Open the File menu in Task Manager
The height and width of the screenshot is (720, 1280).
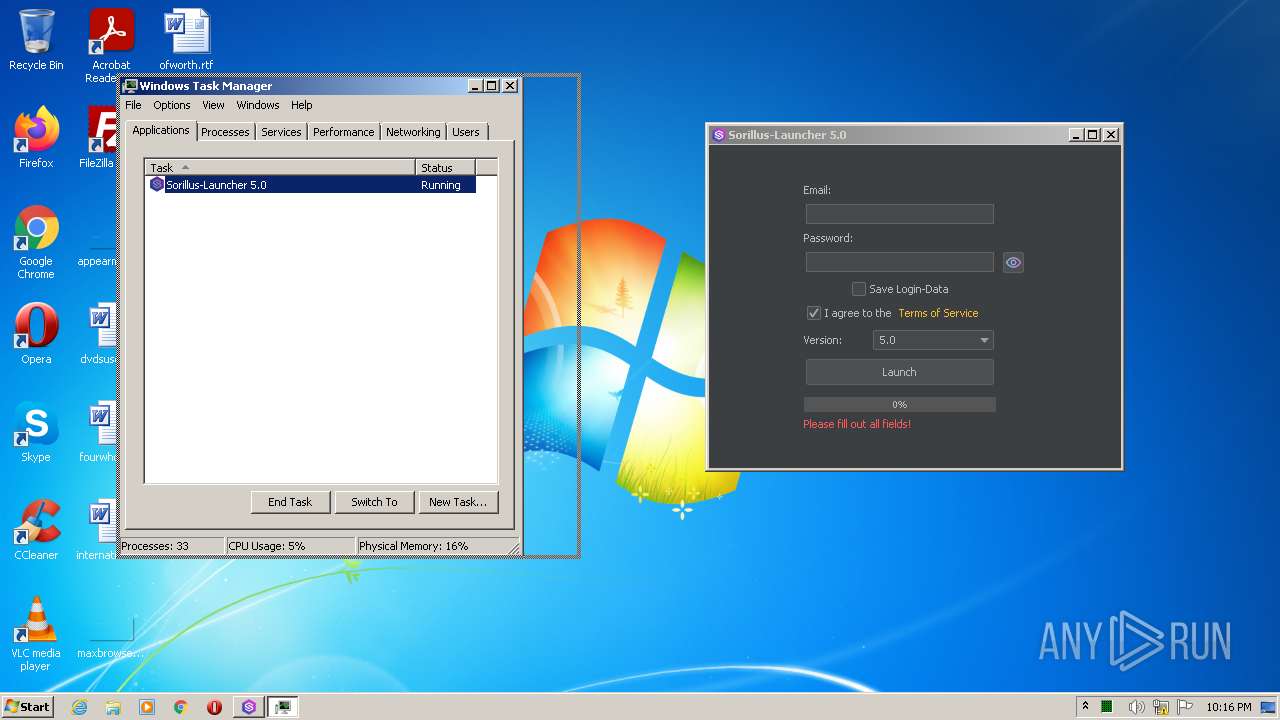coord(133,105)
